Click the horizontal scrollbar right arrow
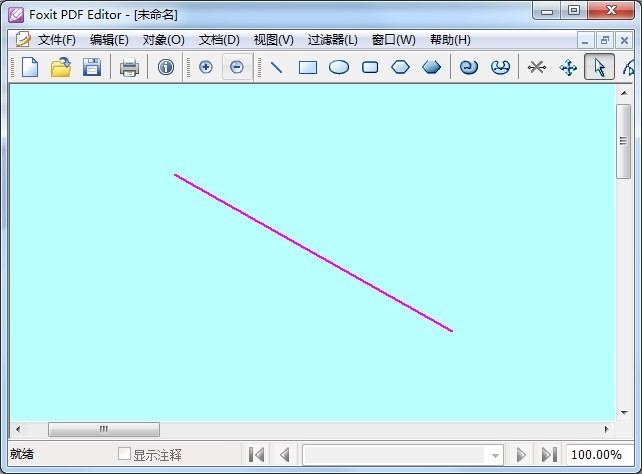The height and width of the screenshot is (474, 642). point(607,429)
